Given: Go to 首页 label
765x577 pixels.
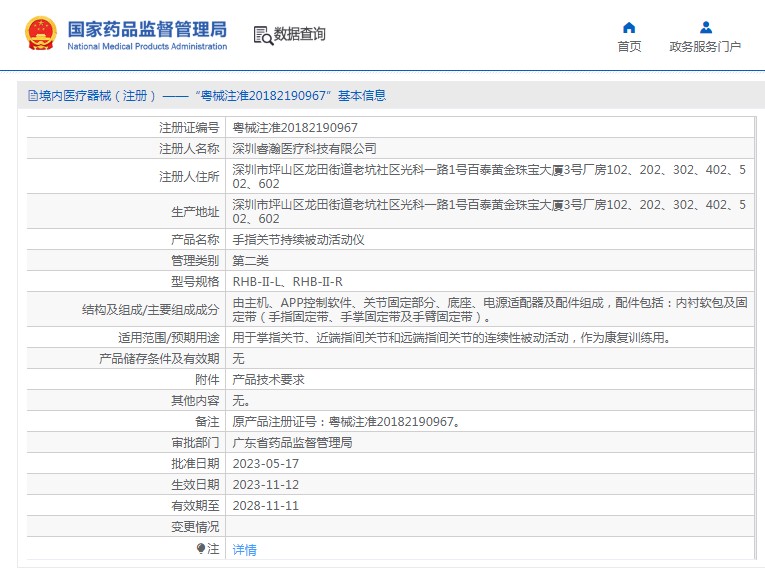Looking at the screenshot, I should [x=629, y=46].
